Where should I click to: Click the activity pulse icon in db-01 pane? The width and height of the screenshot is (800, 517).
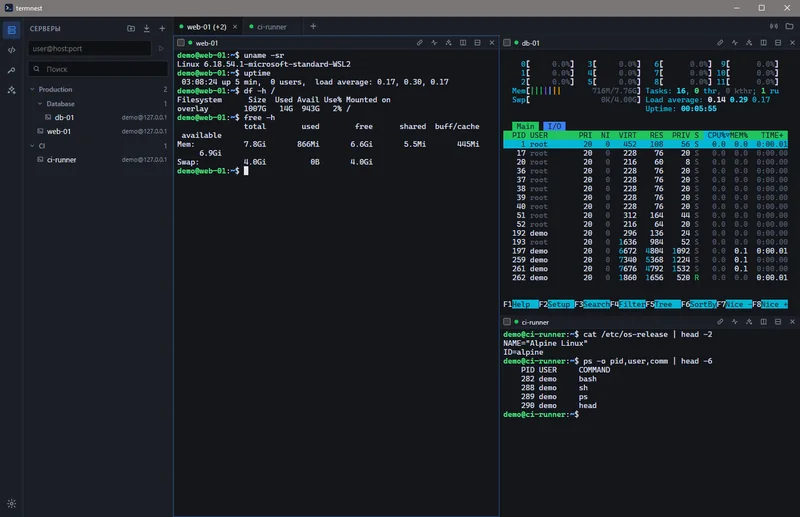click(x=735, y=43)
